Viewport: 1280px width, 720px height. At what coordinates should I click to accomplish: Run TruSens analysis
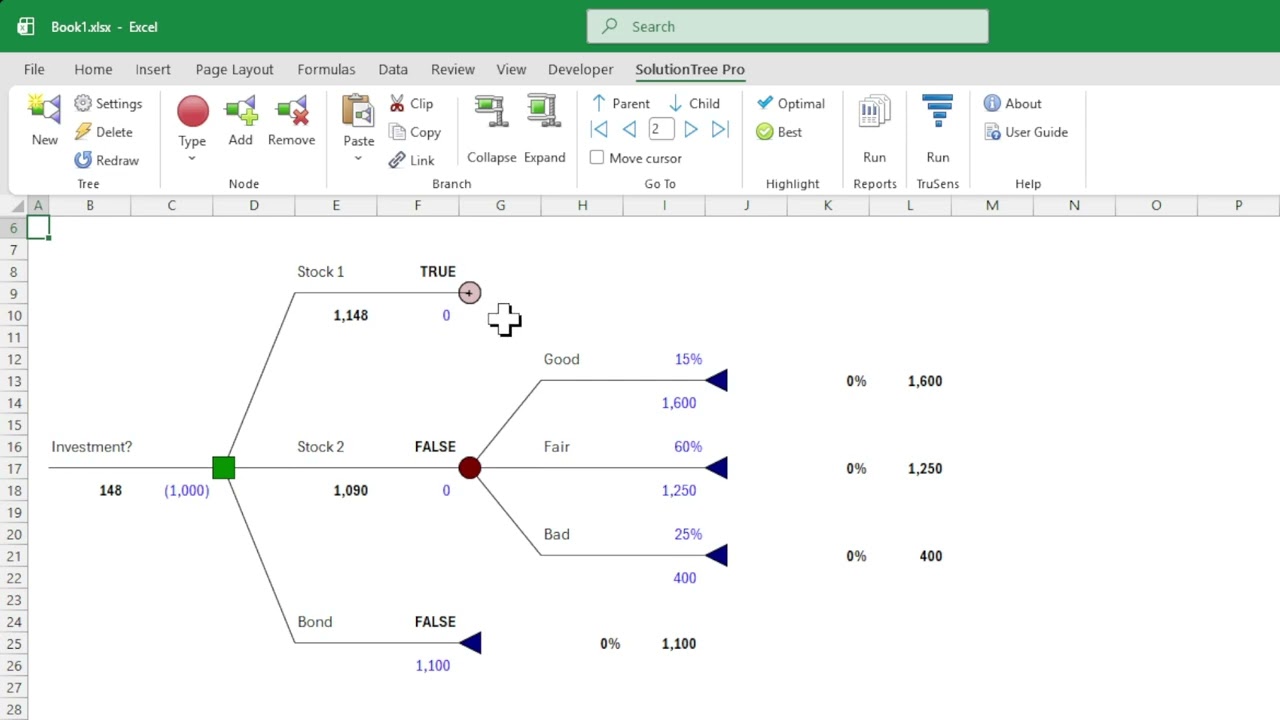[938, 129]
